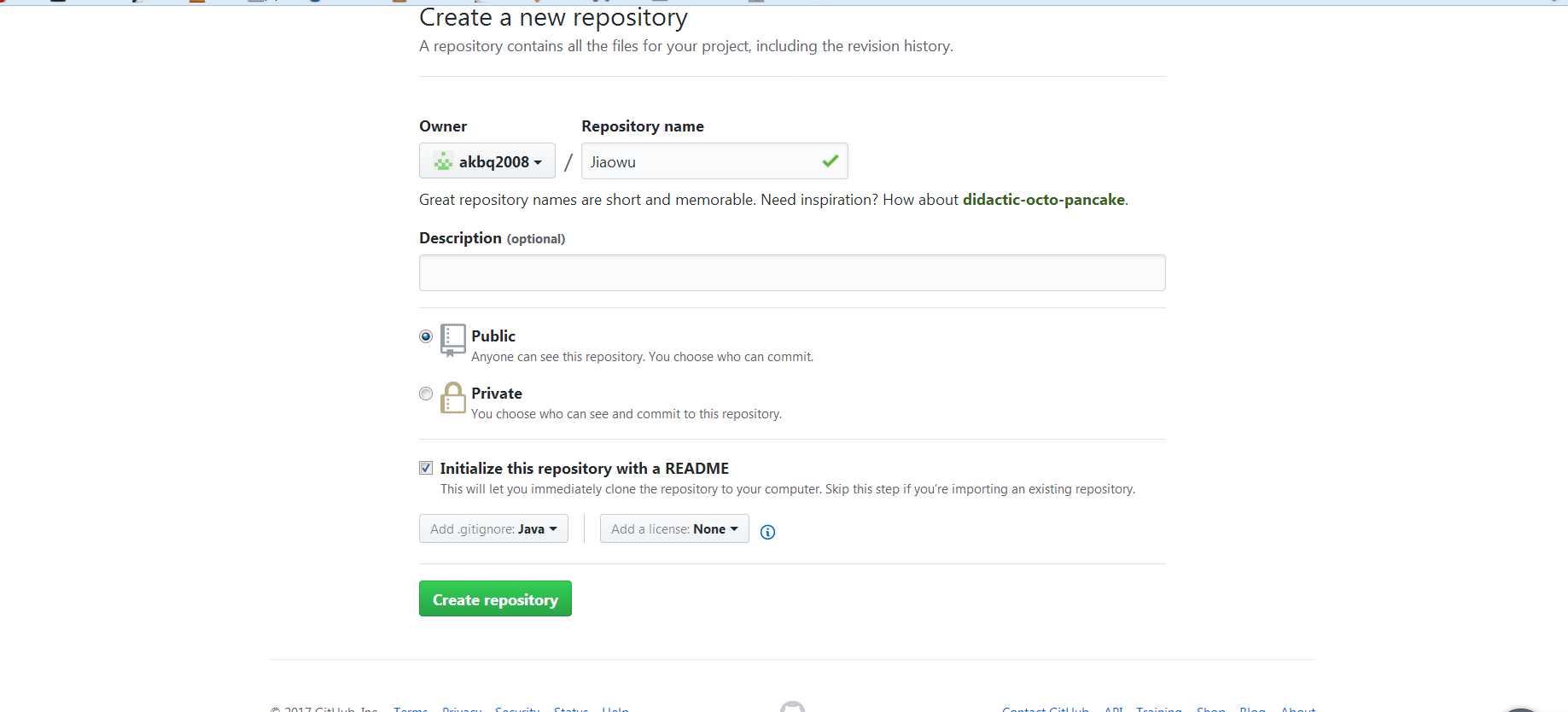This screenshot has width=1568, height=712.
Task: Open the Add a license None dropdown
Action: (x=674, y=528)
